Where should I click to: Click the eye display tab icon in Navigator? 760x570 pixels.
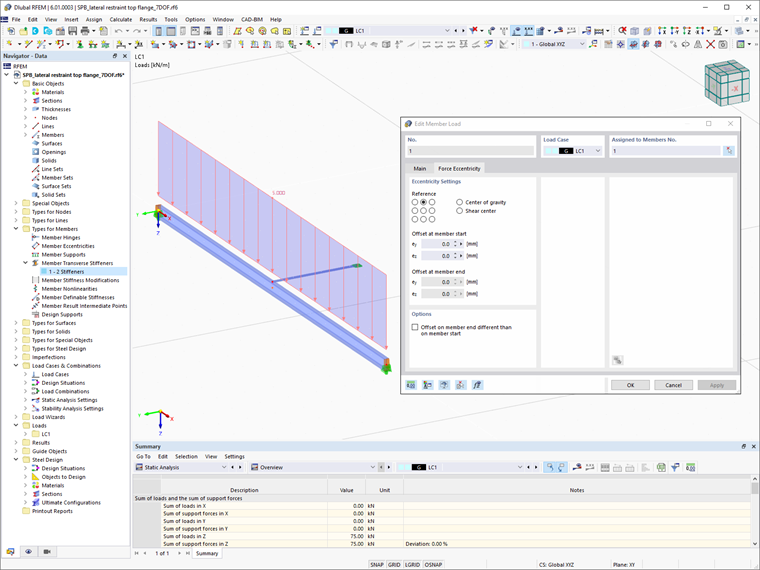[29, 552]
